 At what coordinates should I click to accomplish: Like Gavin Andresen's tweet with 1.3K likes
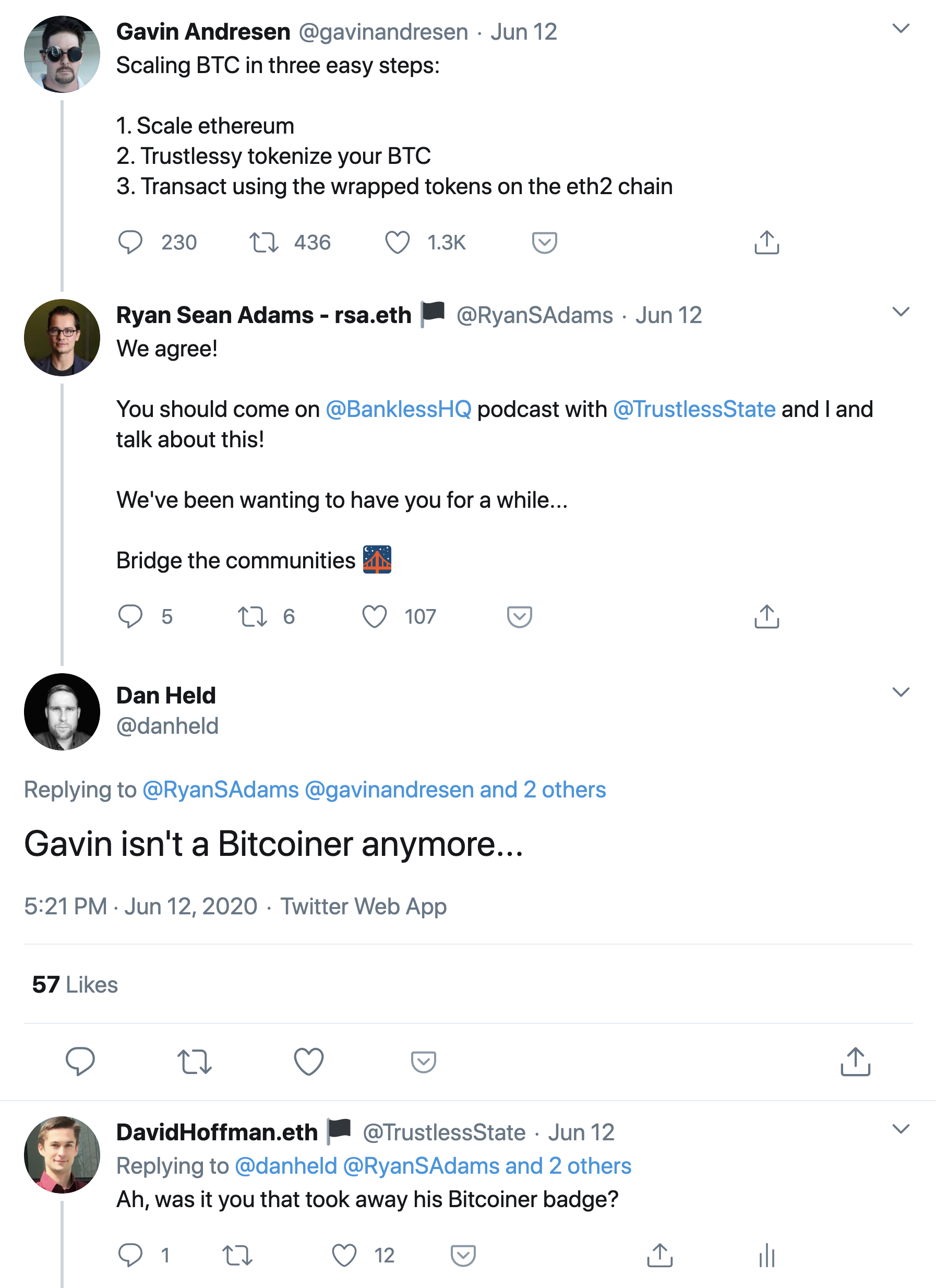(398, 243)
